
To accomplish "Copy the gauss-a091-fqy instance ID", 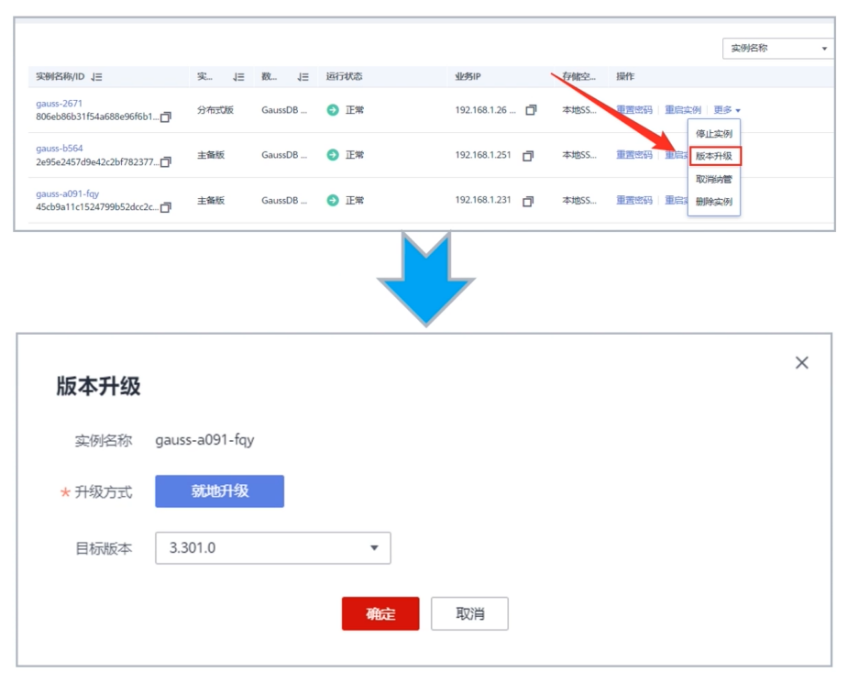I will tap(166, 207).
